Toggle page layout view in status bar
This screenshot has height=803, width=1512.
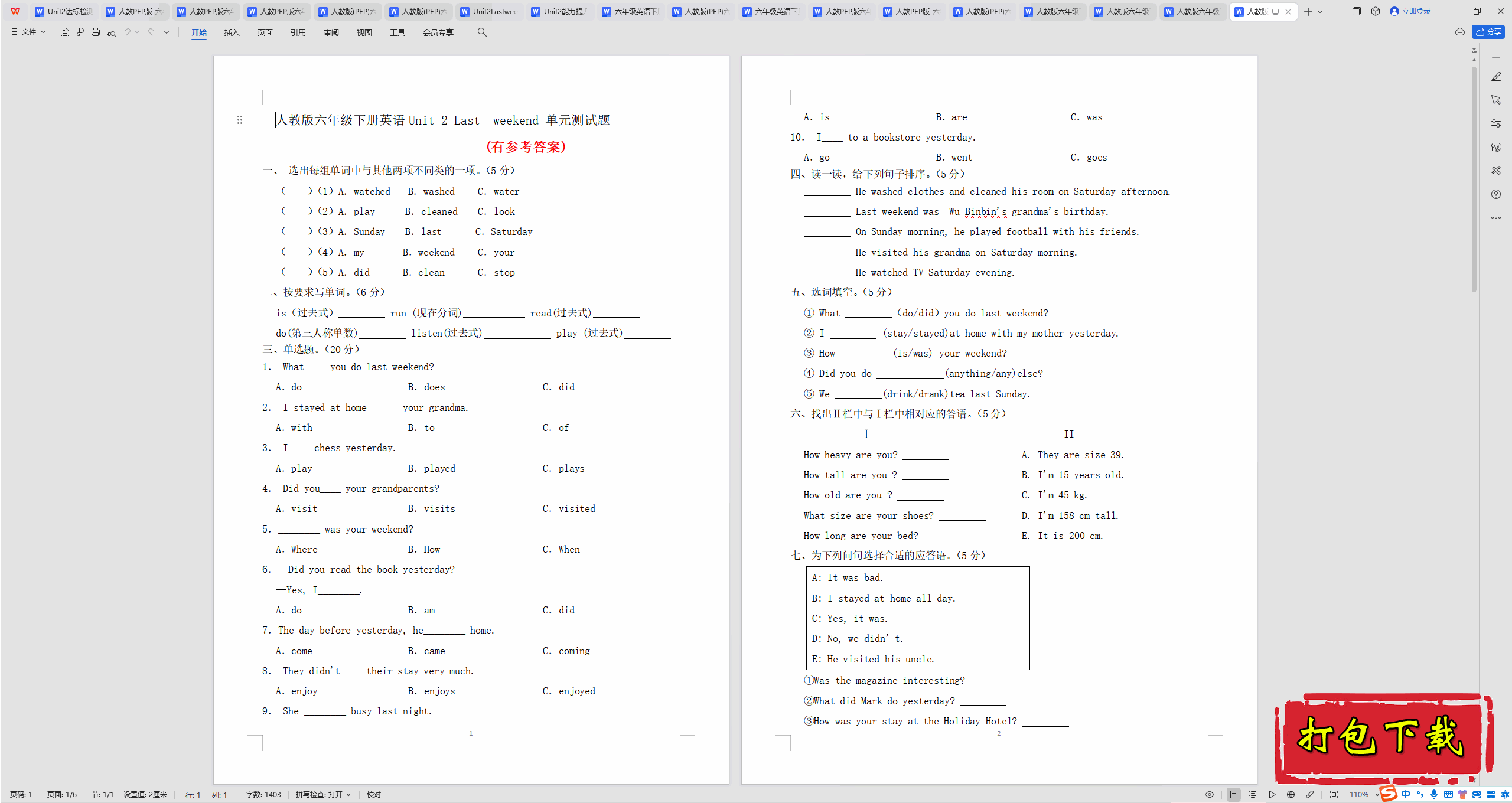[x=1234, y=795]
